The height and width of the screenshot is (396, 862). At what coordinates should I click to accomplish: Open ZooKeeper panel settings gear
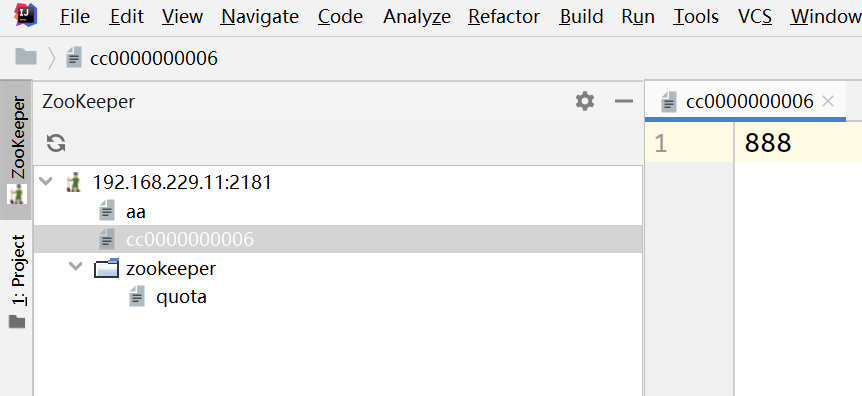585,101
